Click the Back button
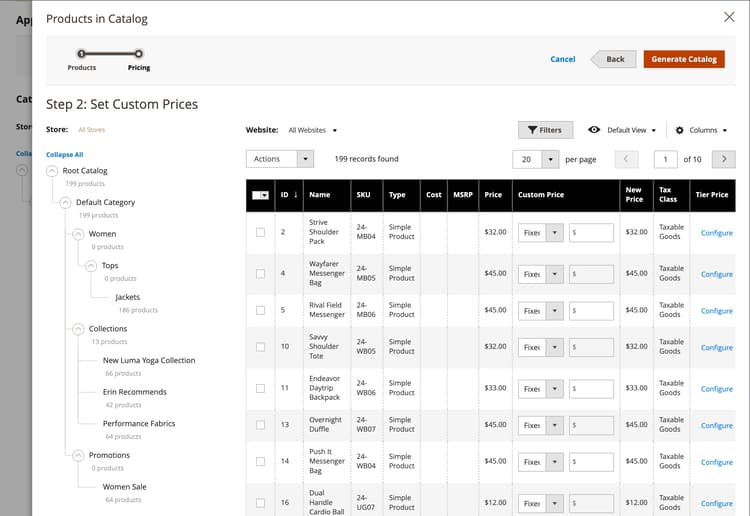Screen dimensions: 750x516 click(614, 59)
